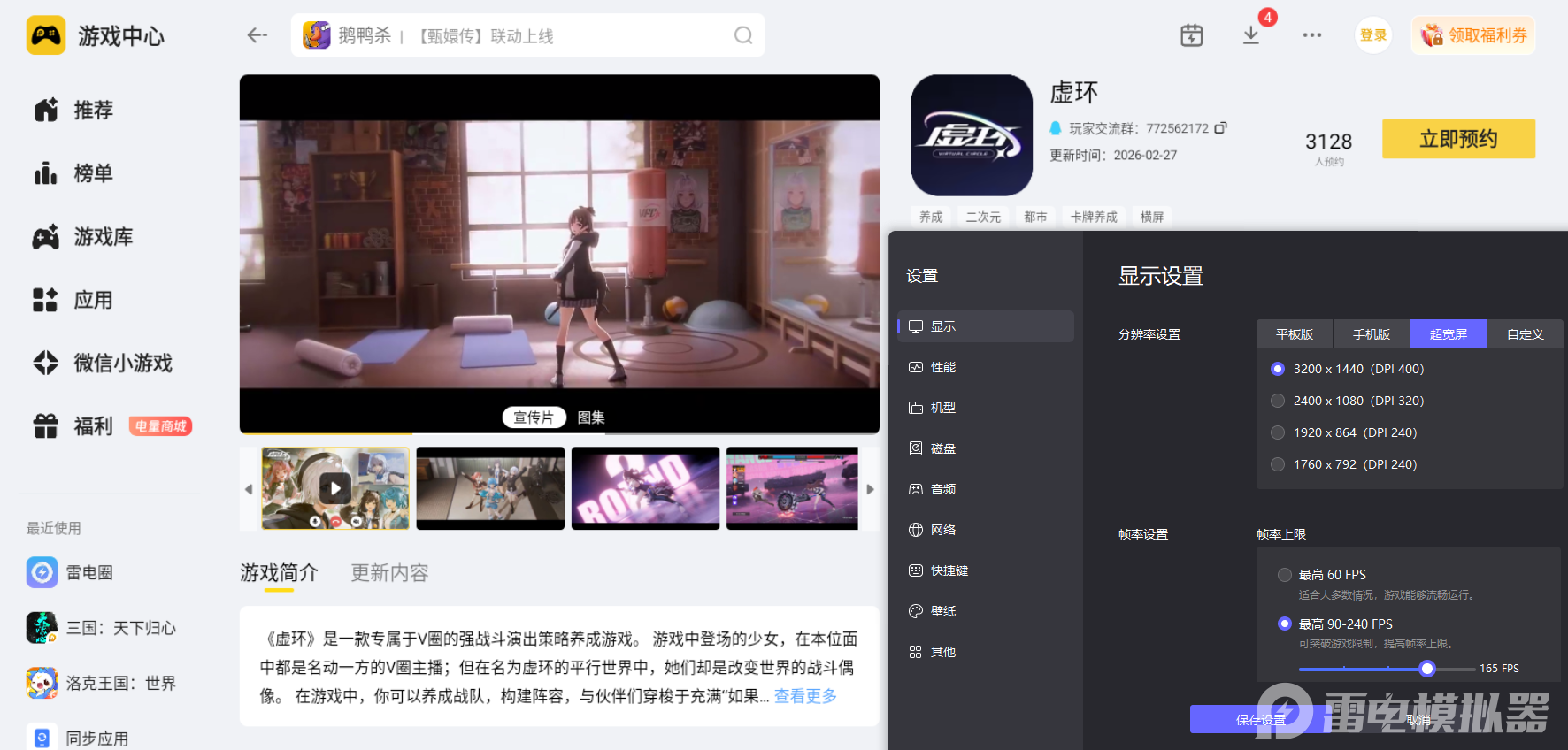Click in the 鹅鸭杀 search box
The height and width of the screenshot is (750, 1568).
click(x=527, y=35)
